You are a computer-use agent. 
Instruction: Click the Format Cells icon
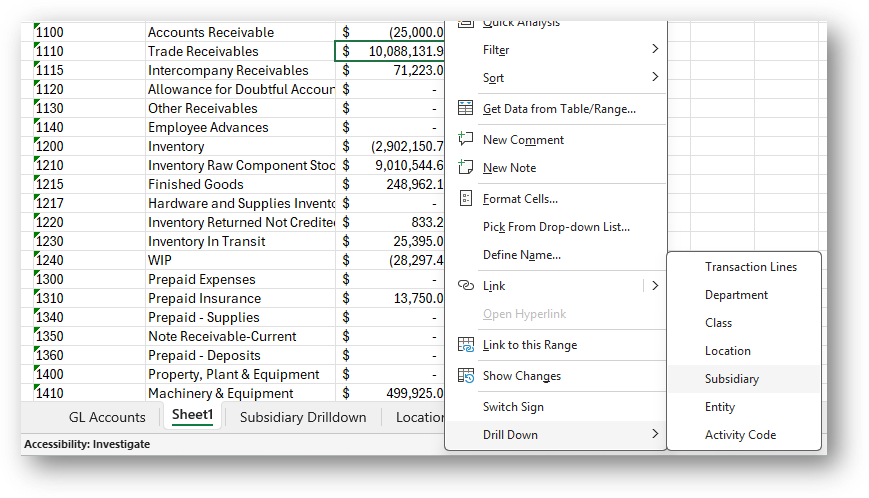coord(465,199)
